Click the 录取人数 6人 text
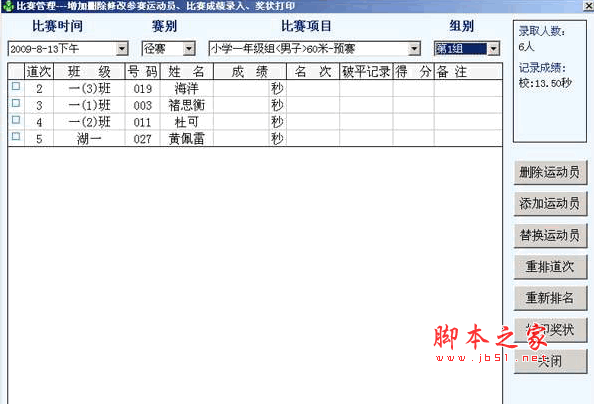This screenshot has width=594, height=404. coord(542,39)
